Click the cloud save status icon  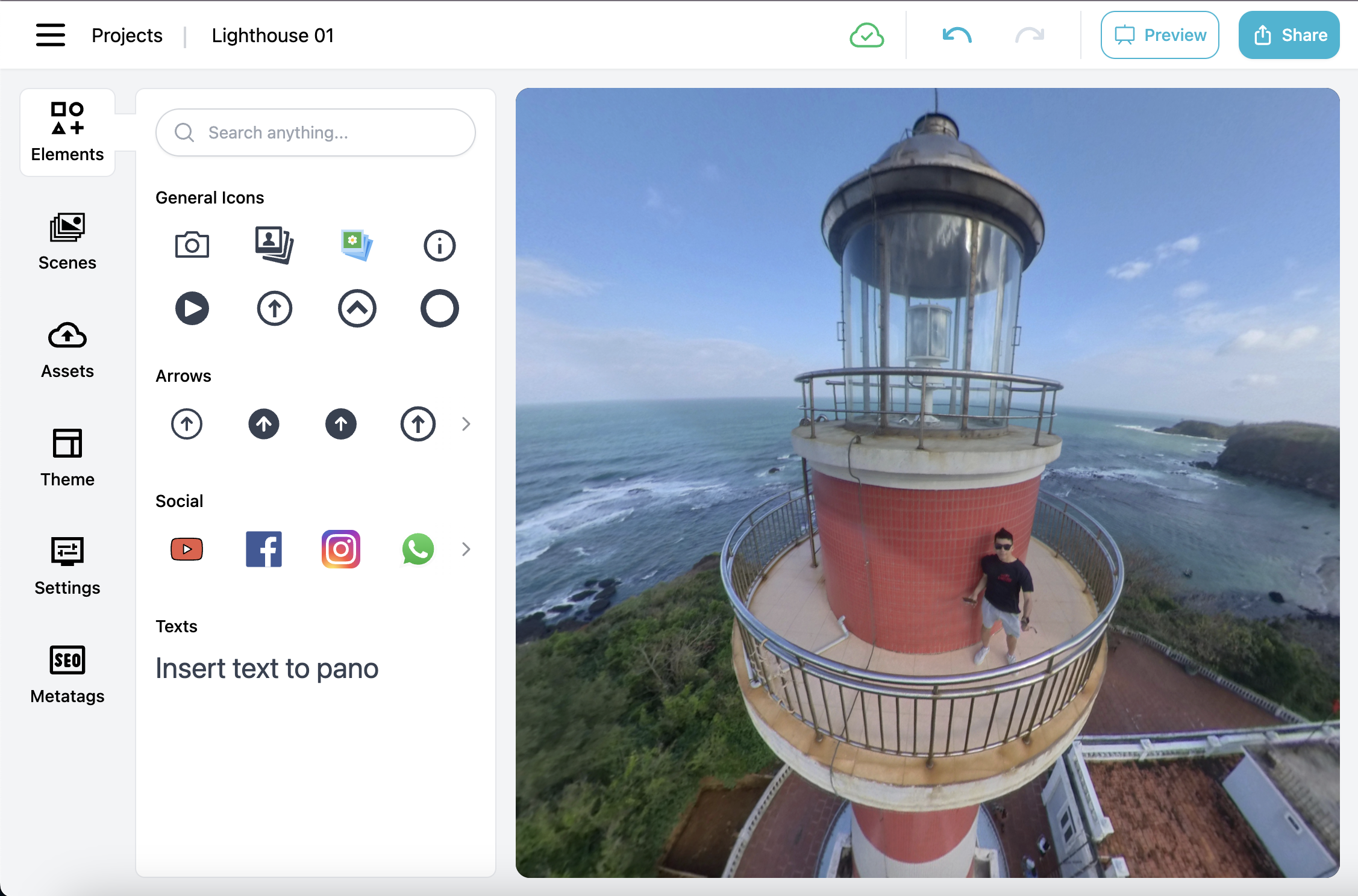coord(866,35)
